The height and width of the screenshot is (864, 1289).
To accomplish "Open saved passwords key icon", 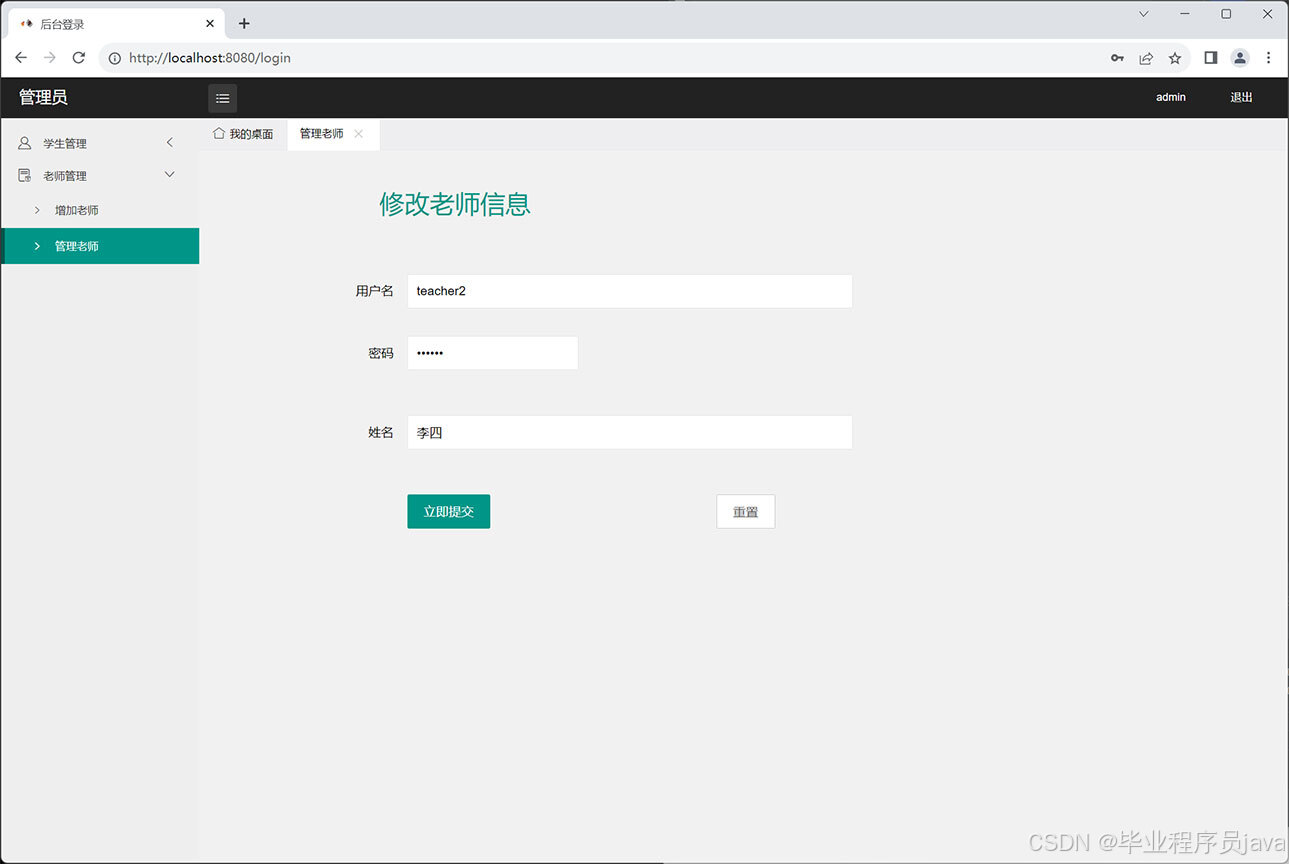I will coord(1117,58).
